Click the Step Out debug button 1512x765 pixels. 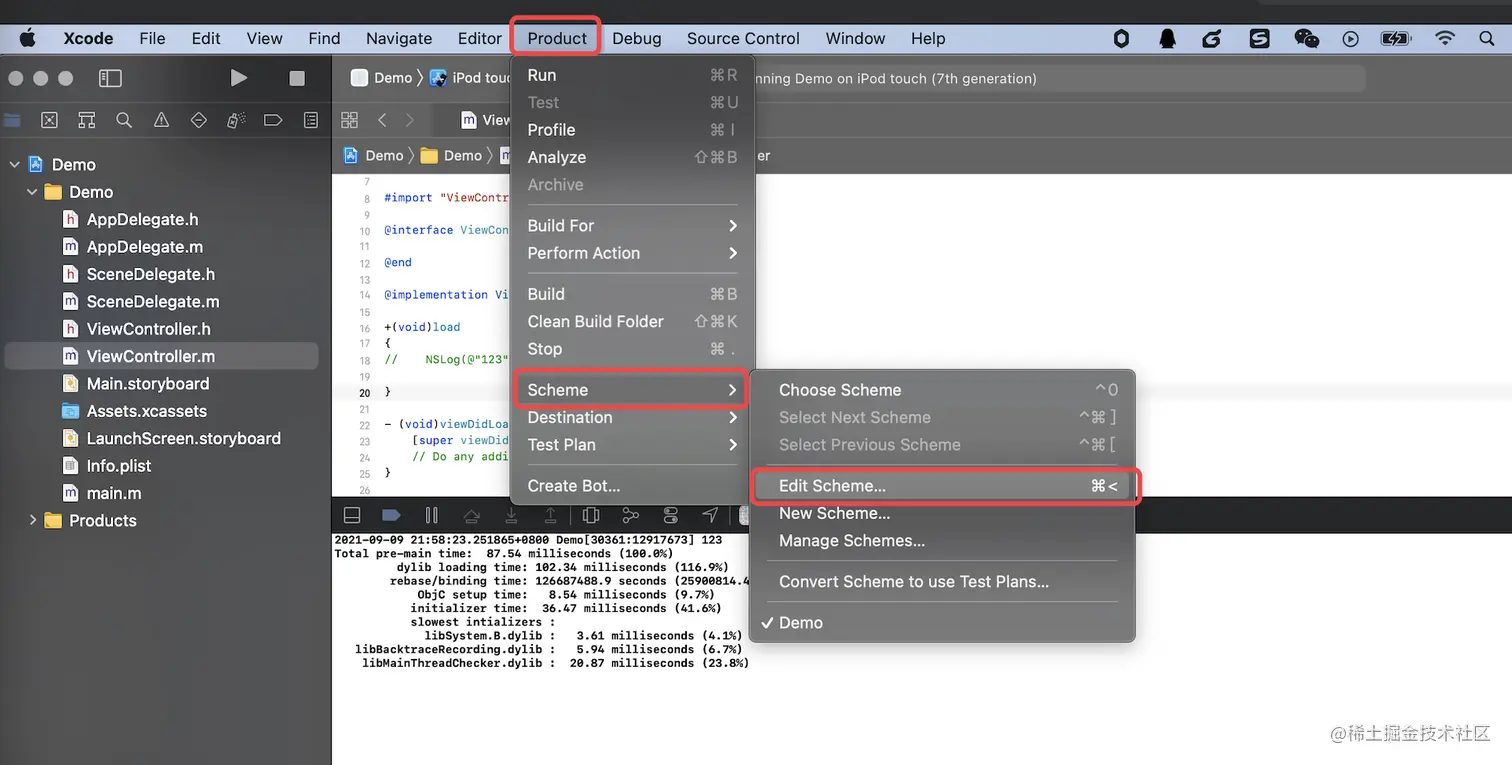point(550,515)
